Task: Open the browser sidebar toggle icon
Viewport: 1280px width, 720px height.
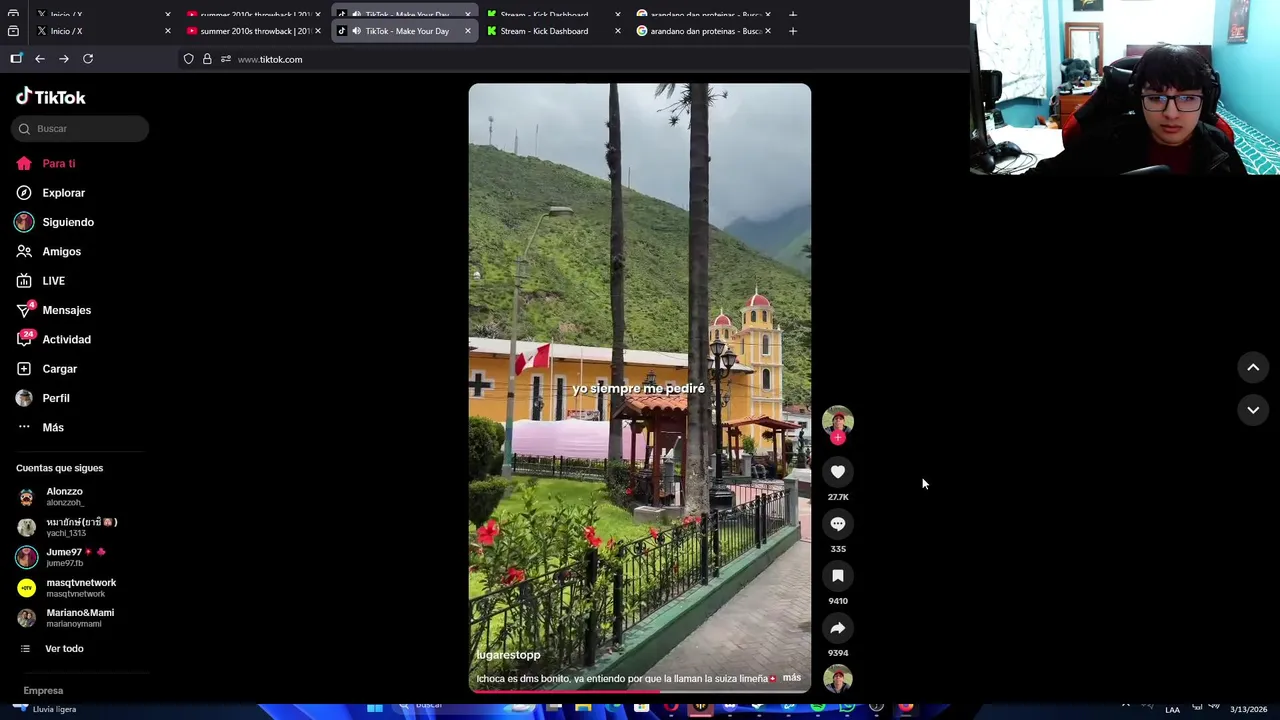Action: coord(16,59)
